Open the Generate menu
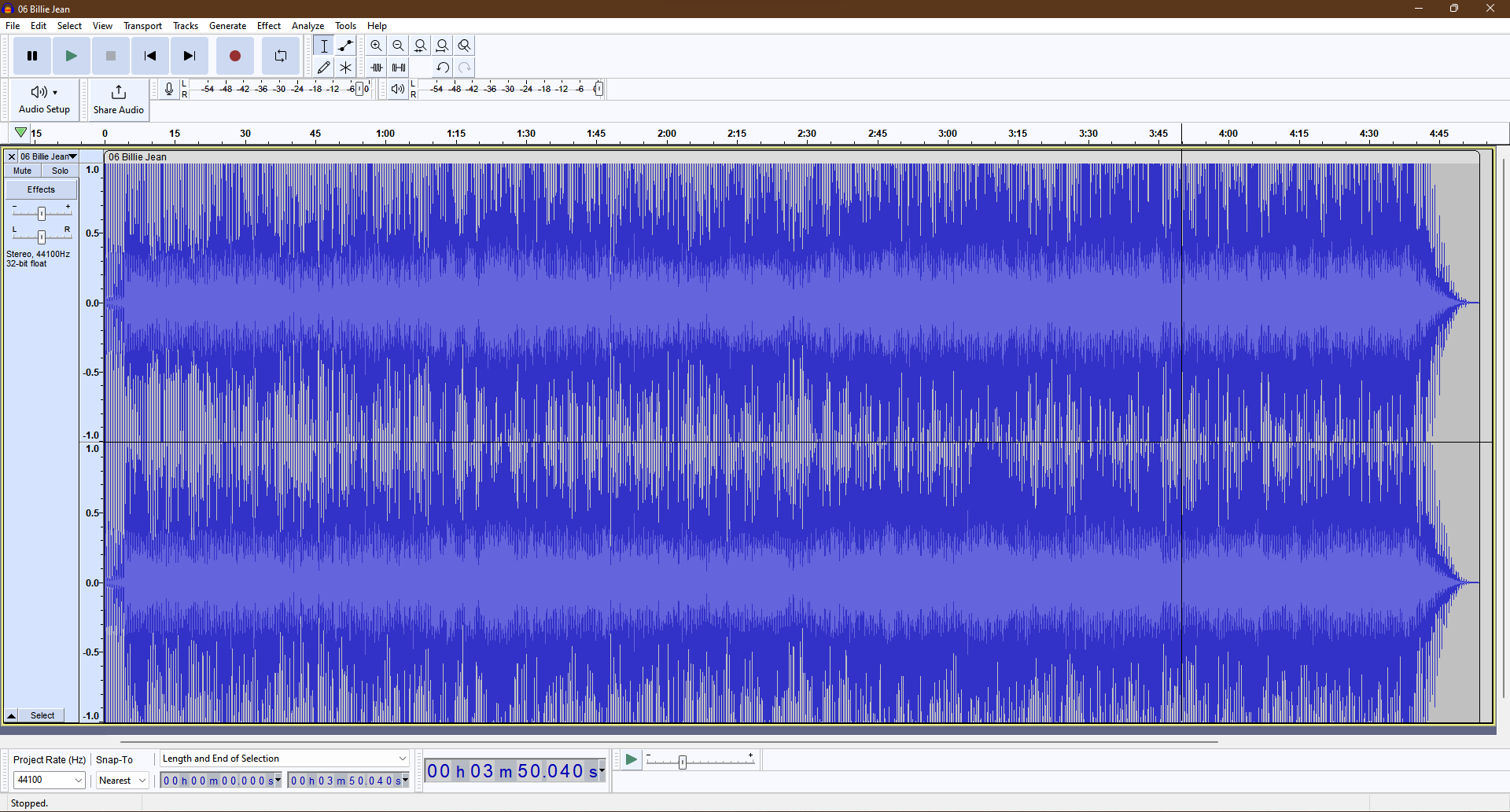The width and height of the screenshot is (1510, 812). pyautogui.click(x=227, y=26)
